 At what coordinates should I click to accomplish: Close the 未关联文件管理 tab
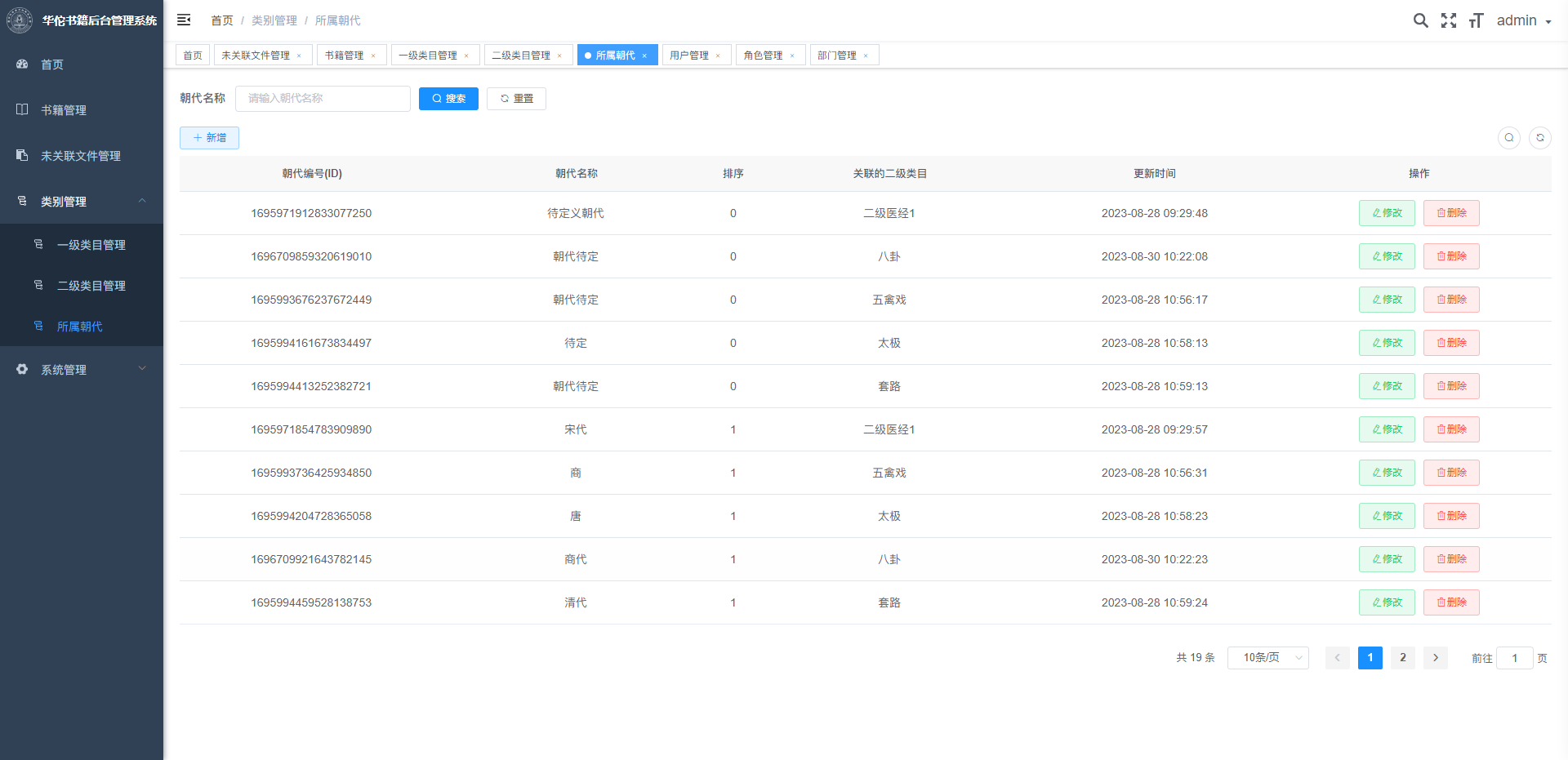point(299,56)
